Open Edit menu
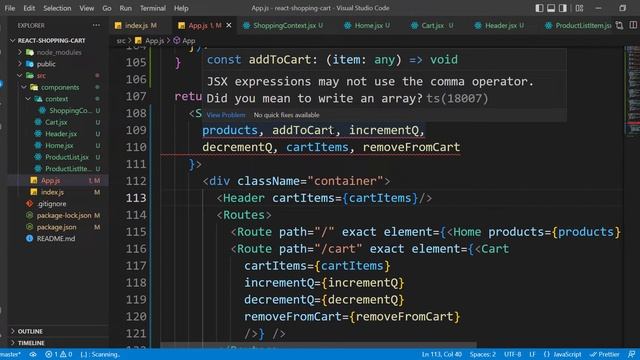 click(x=29, y=8)
